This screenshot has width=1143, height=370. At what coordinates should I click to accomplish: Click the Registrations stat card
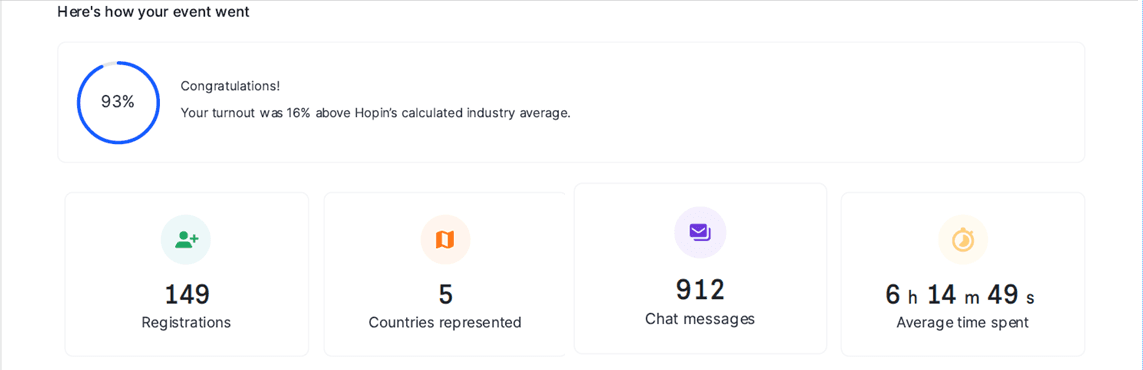coord(187,274)
